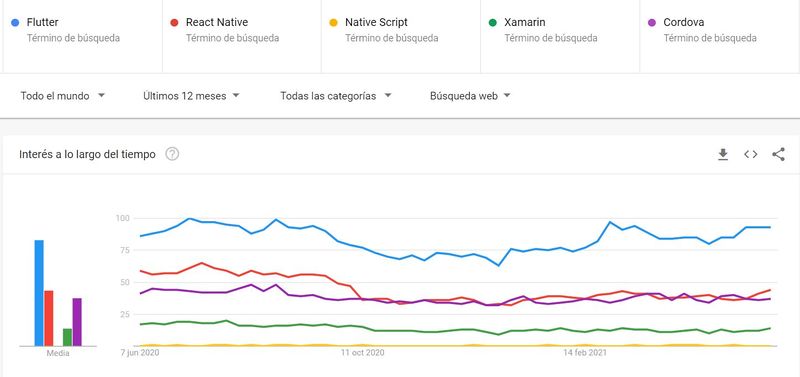Click the blue Flutter average bar
The width and height of the screenshot is (800, 377).
[39, 293]
